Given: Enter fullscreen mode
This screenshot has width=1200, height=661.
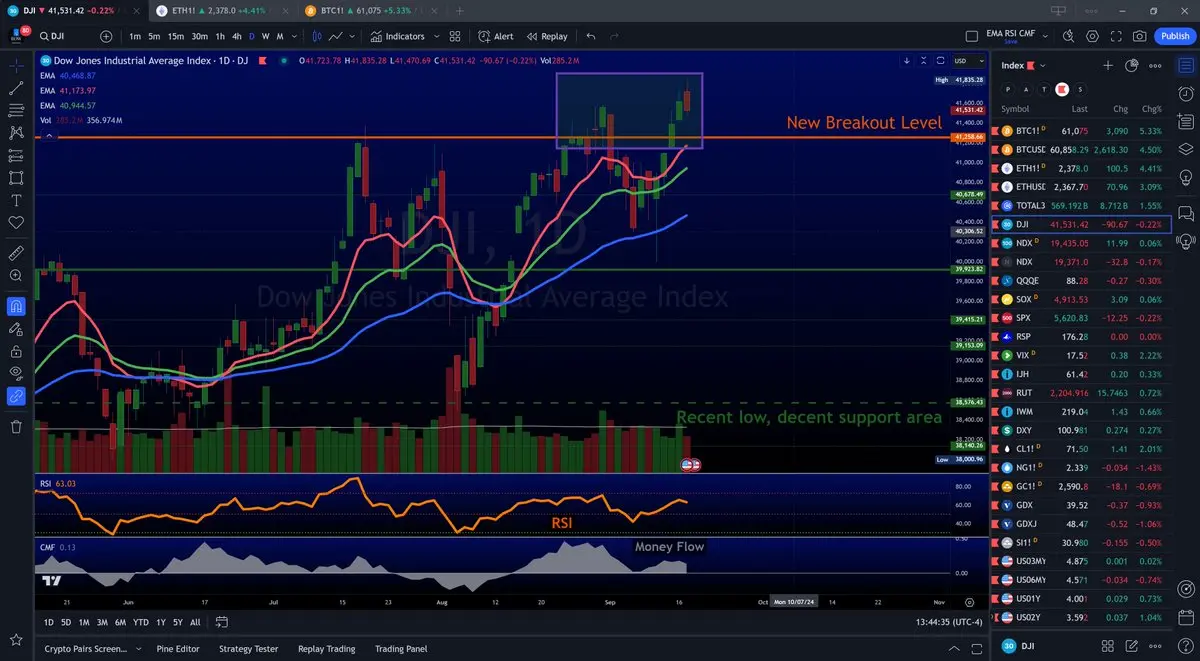Looking at the screenshot, I should 1116,36.
